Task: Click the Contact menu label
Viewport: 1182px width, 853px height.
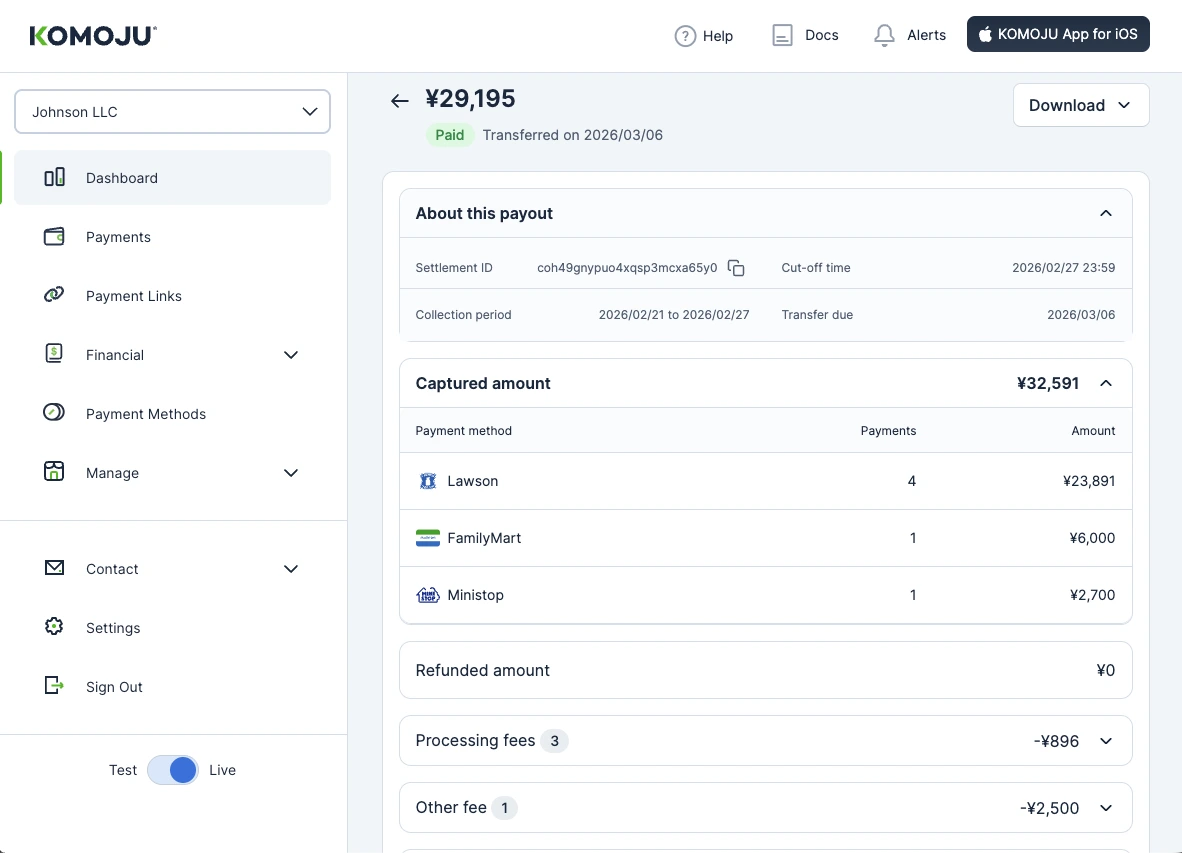Action: pyautogui.click(x=112, y=569)
